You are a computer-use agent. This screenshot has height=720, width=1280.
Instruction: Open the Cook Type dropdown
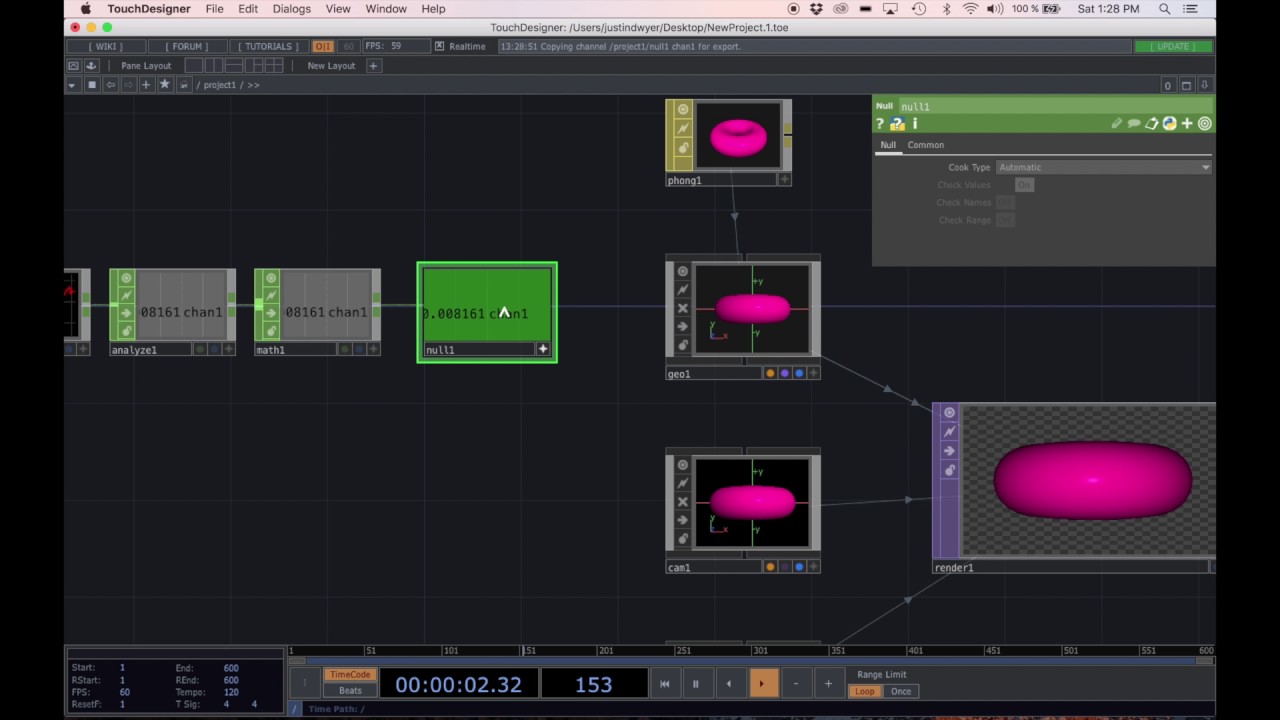click(1104, 167)
